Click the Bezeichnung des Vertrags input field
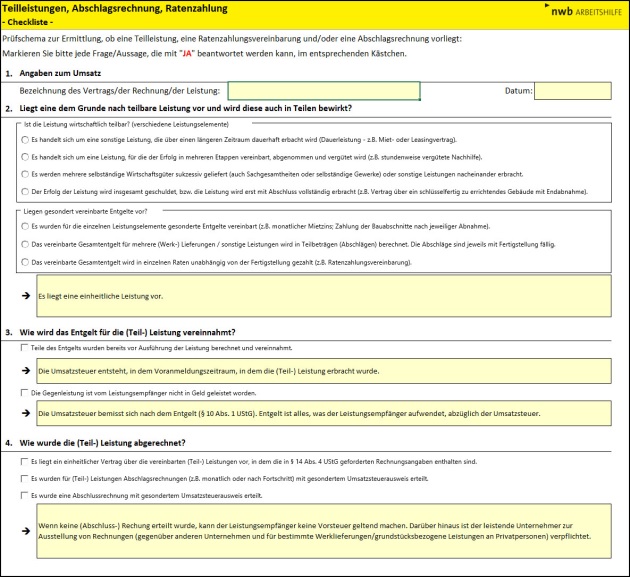630x577 pixels. 323,91
